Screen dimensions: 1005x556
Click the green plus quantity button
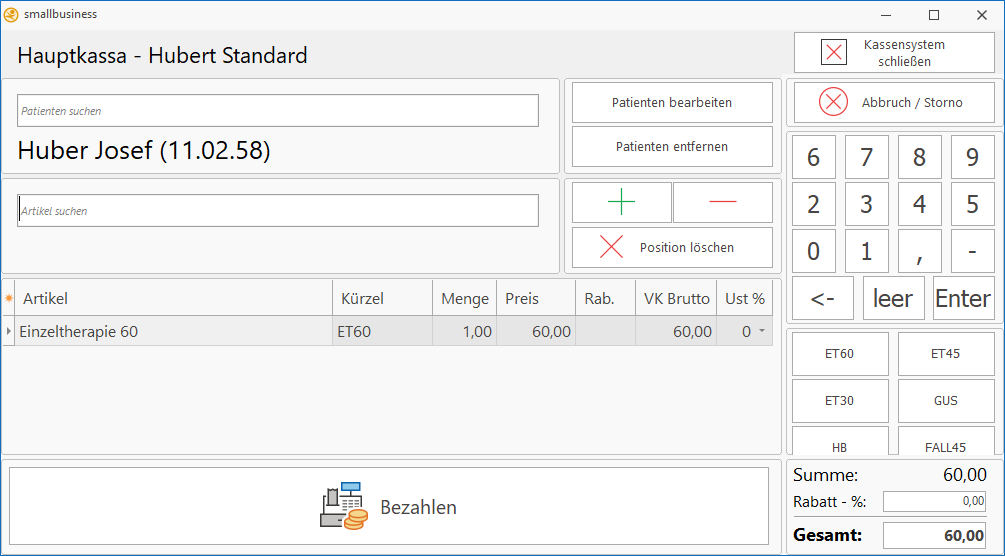pos(621,202)
